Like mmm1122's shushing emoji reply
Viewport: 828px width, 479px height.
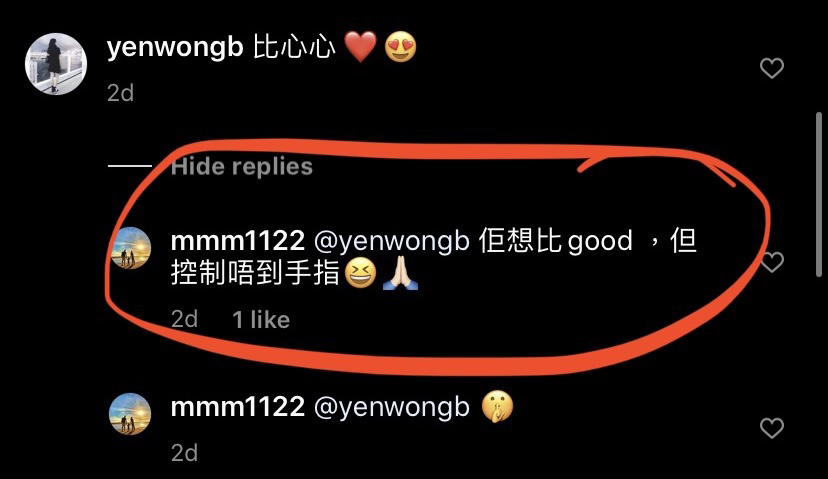tap(771, 428)
